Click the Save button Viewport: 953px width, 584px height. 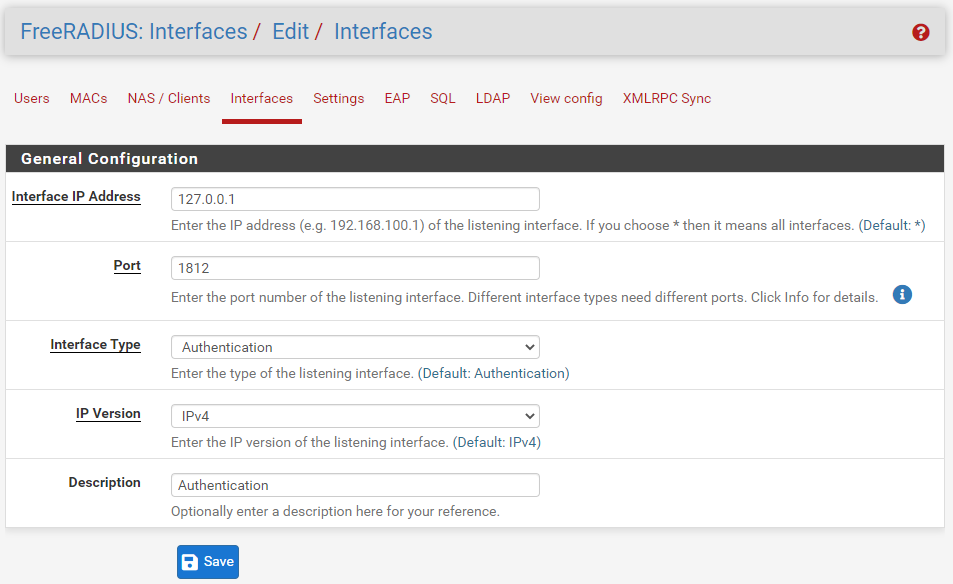(208, 562)
